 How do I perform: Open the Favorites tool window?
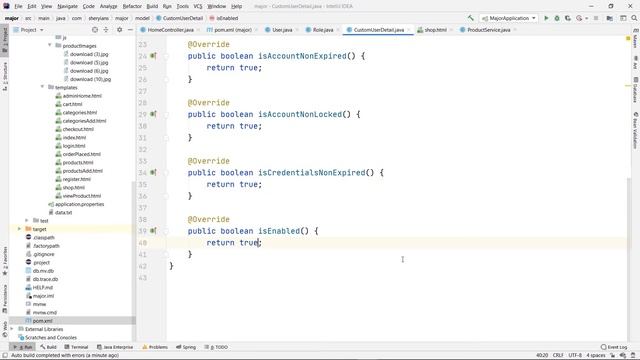point(5,261)
